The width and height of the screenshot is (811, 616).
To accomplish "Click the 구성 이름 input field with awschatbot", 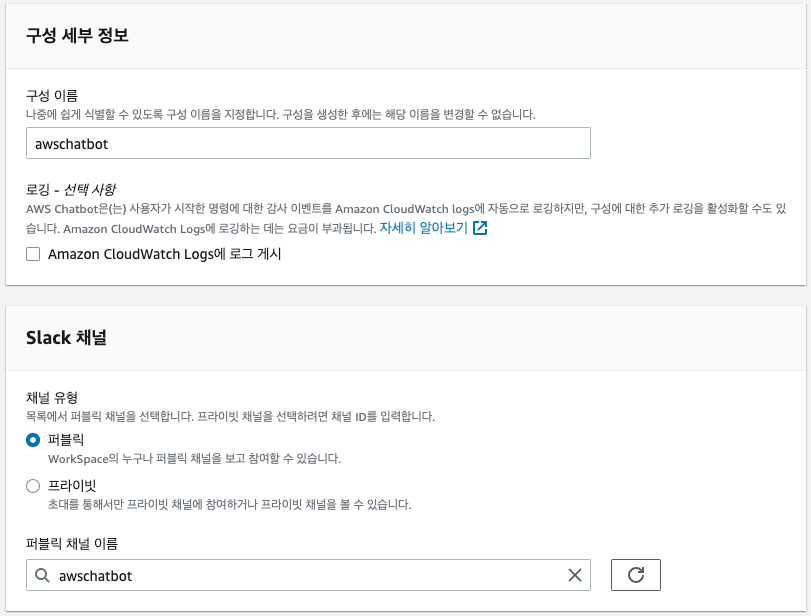I will (x=308, y=143).
